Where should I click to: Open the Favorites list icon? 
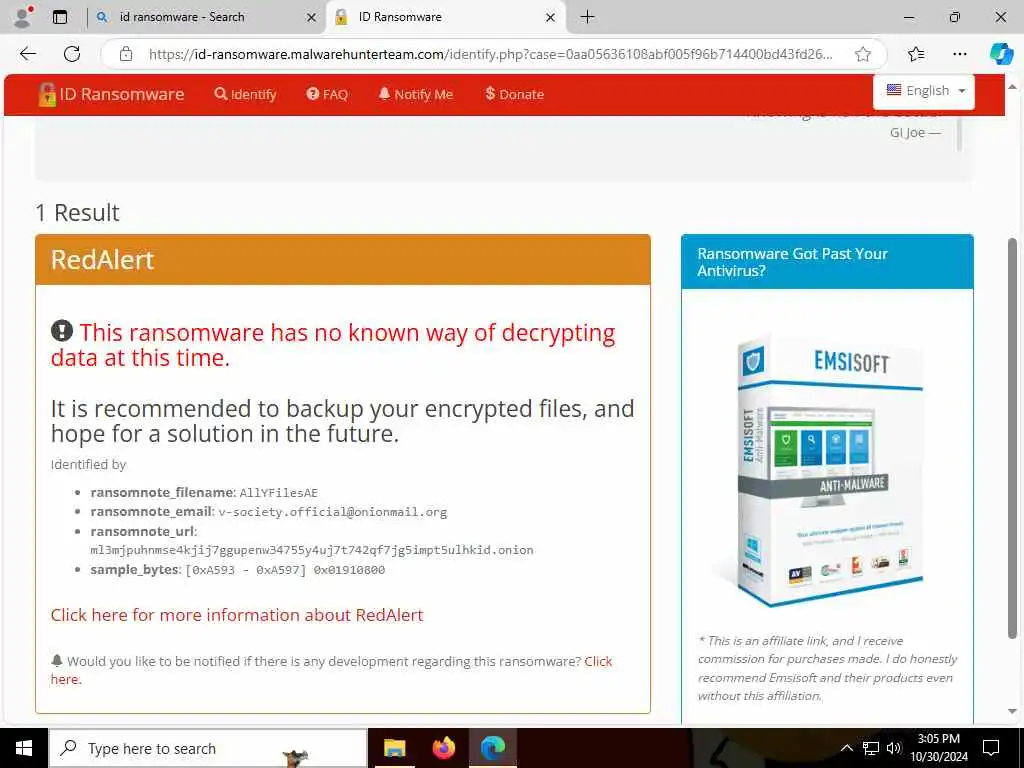(x=916, y=54)
